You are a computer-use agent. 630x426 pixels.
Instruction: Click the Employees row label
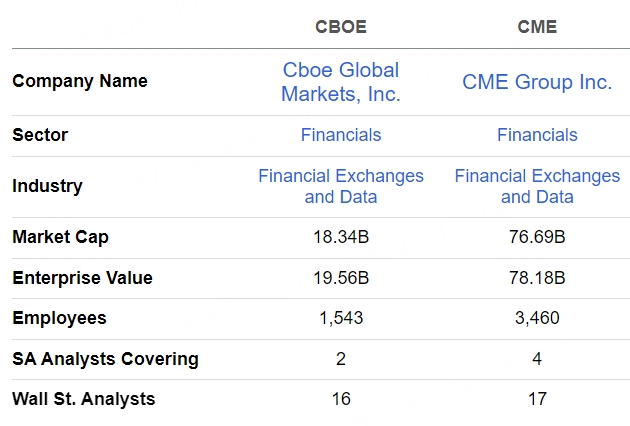click(59, 318)
